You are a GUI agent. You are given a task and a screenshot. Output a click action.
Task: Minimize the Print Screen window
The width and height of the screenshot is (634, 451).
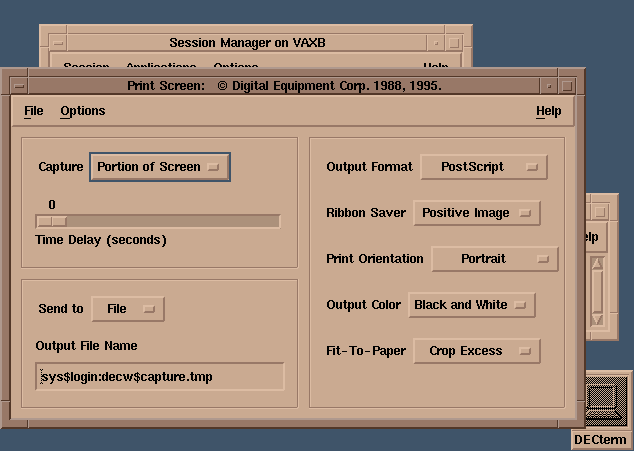(549, 86)
